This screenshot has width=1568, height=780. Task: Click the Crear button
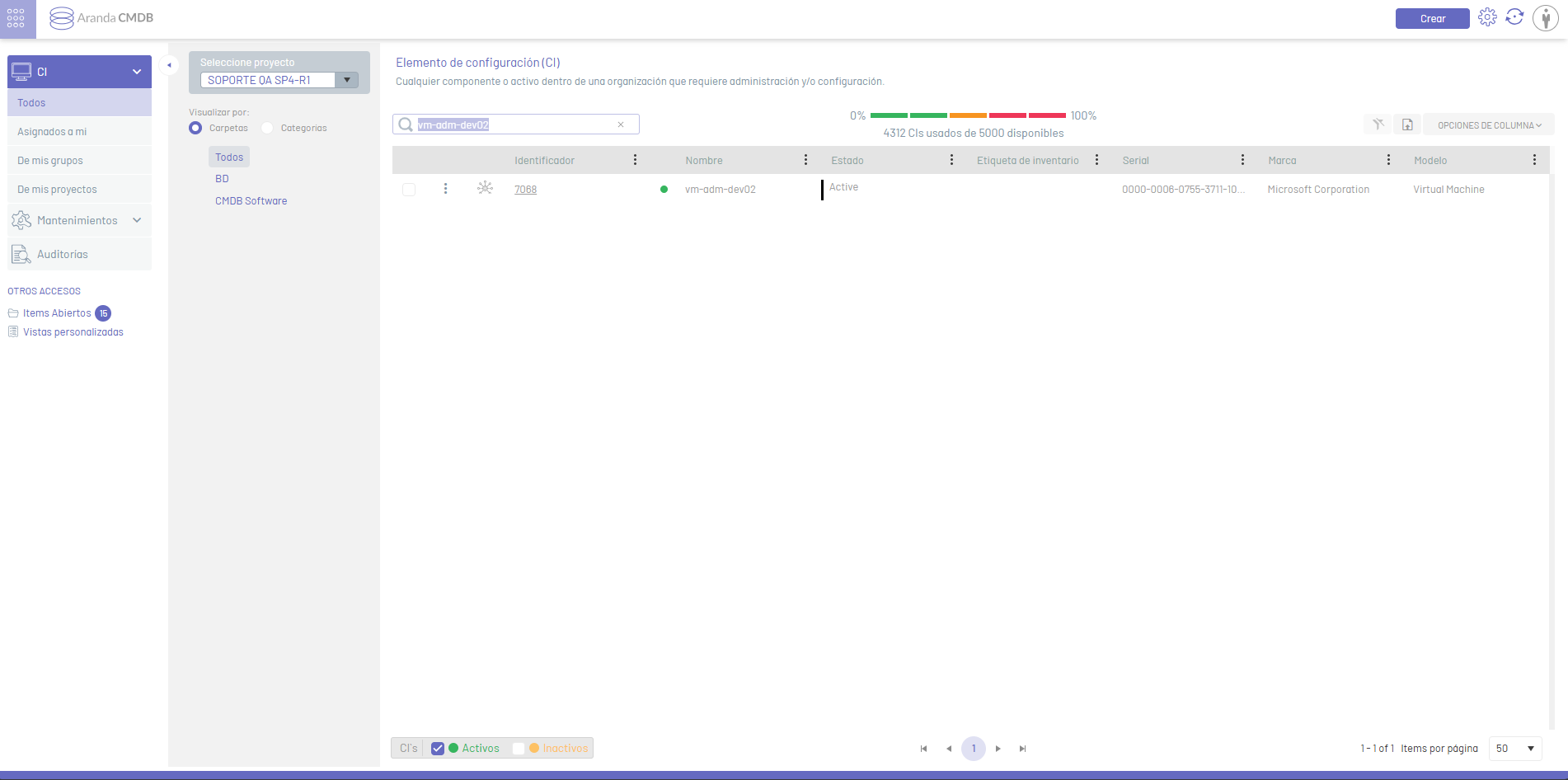pos(1432,18)
